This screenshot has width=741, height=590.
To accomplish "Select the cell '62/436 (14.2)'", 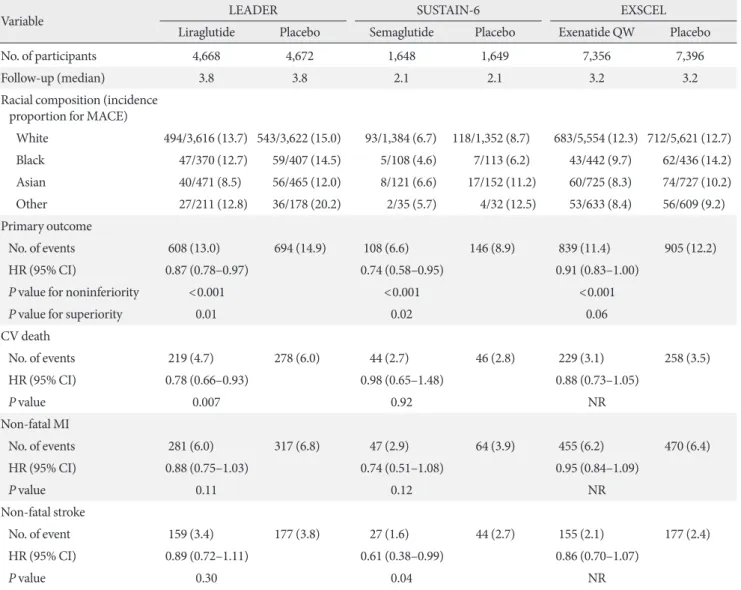I will coord(697,160).
